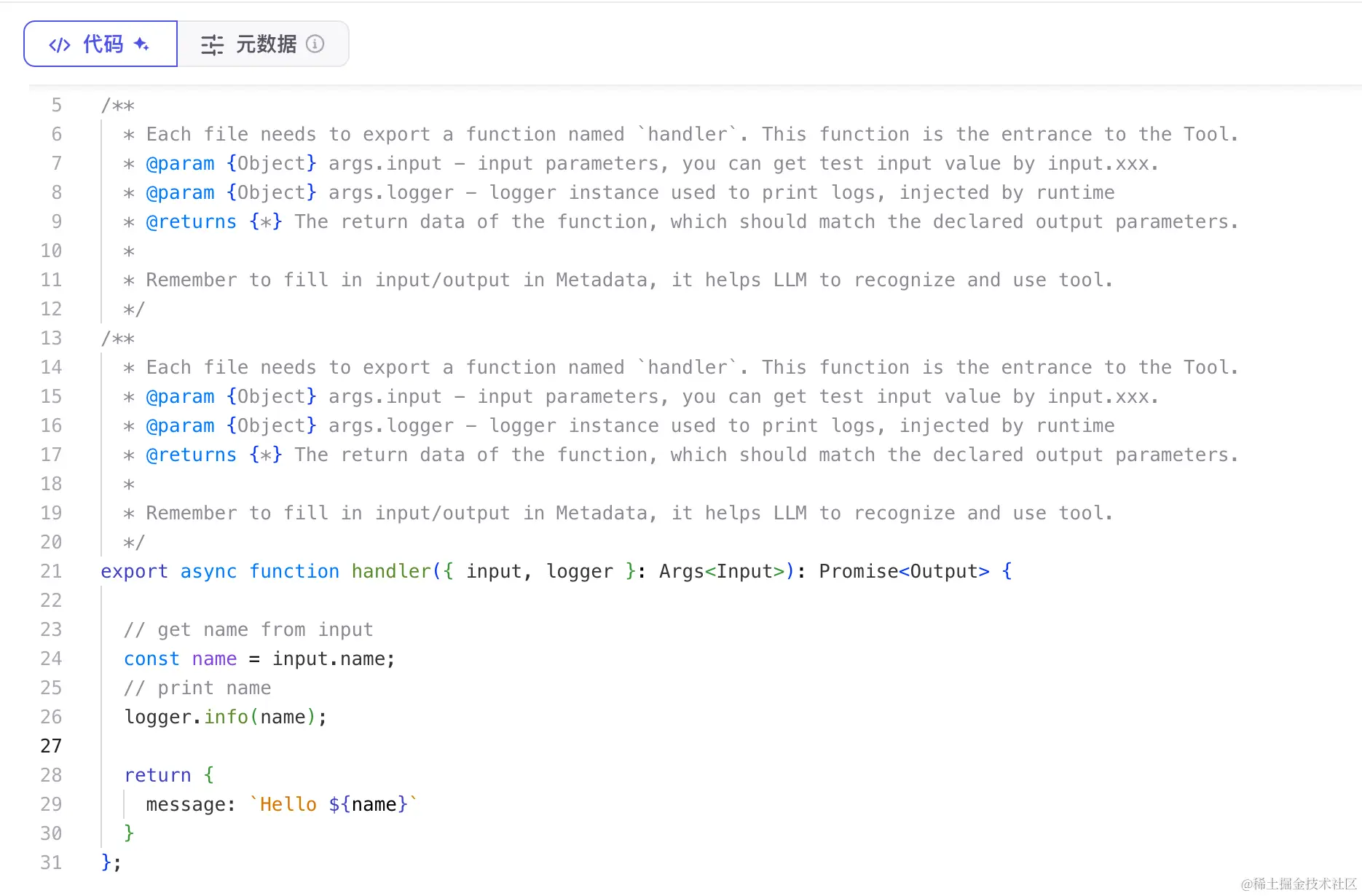
Task: Click the code brackets icon in the 代码 tab
Action: (x=60, y=45)
